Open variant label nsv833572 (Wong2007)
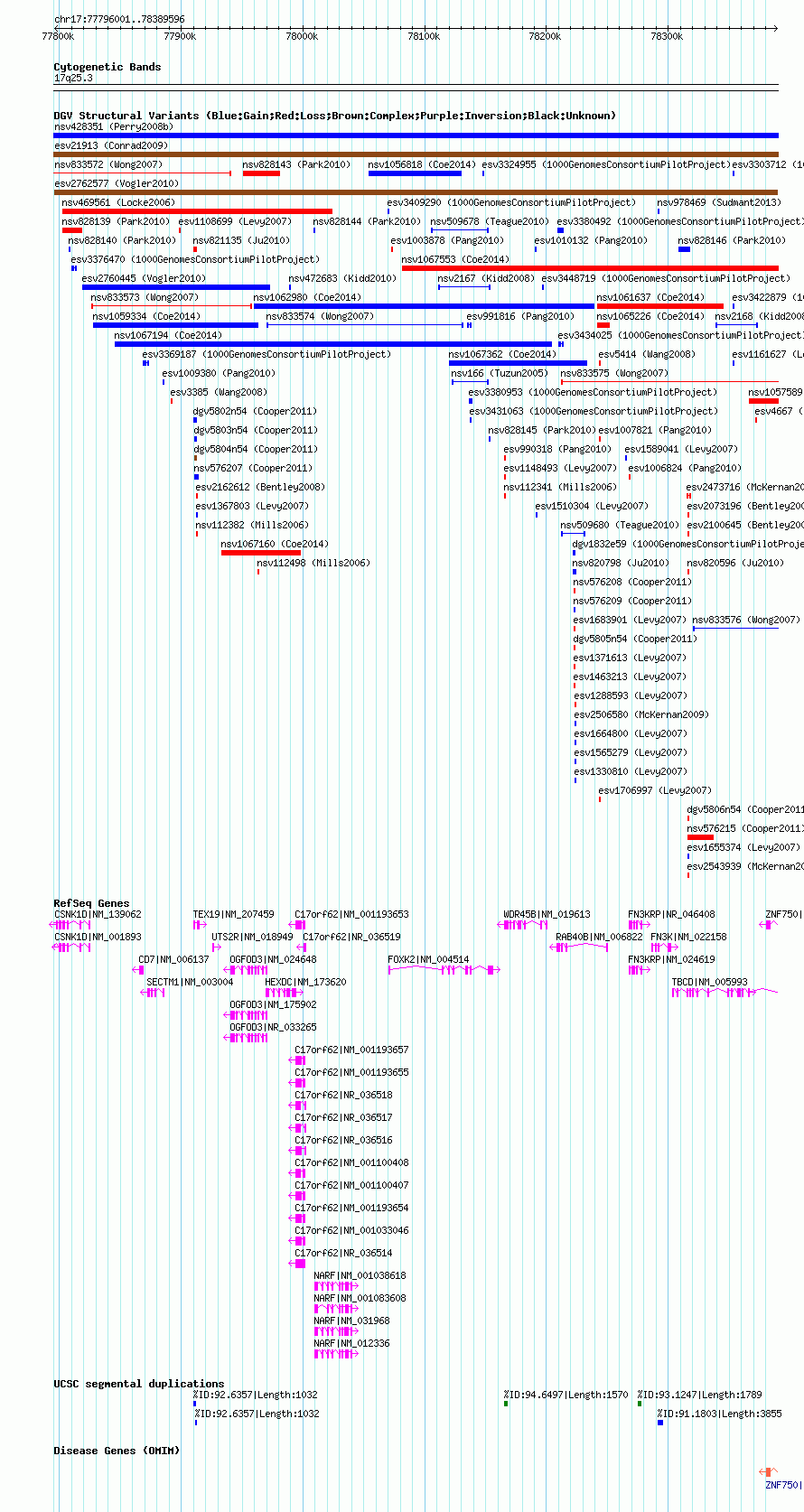Viewport: 804px width, 1512px height. pyautogui.click(x=108, y=164)
